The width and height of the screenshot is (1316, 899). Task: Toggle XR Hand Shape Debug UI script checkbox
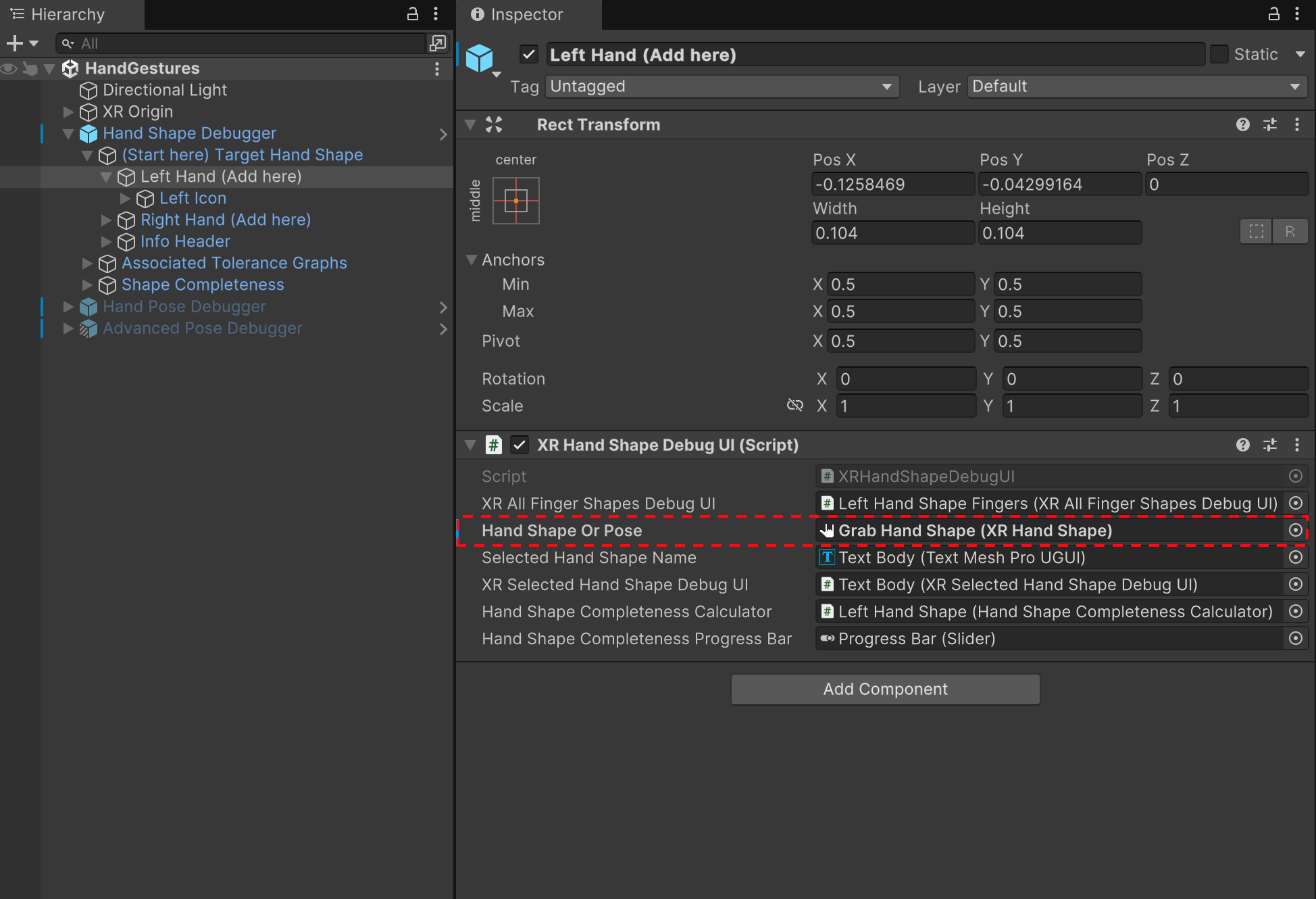click(x=519, y=445)
